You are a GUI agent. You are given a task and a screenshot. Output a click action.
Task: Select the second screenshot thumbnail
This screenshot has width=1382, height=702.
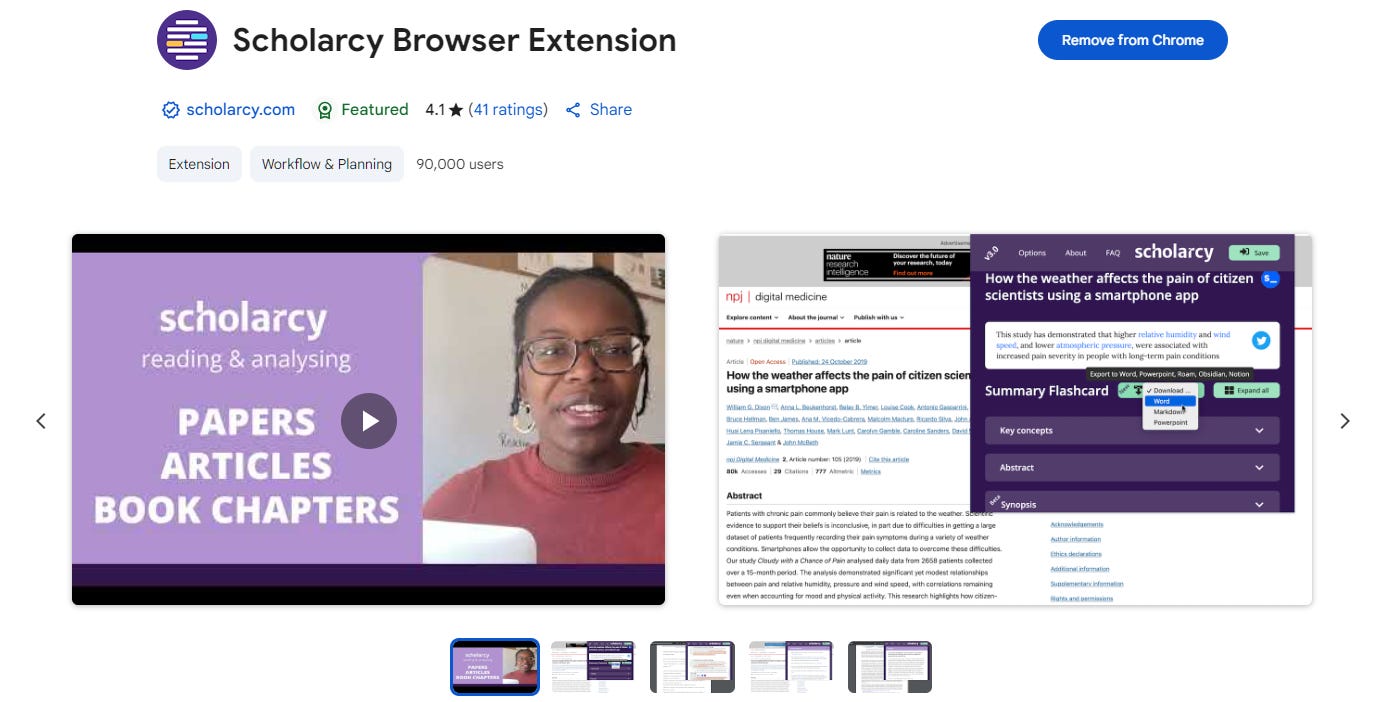tap(593, 667)
